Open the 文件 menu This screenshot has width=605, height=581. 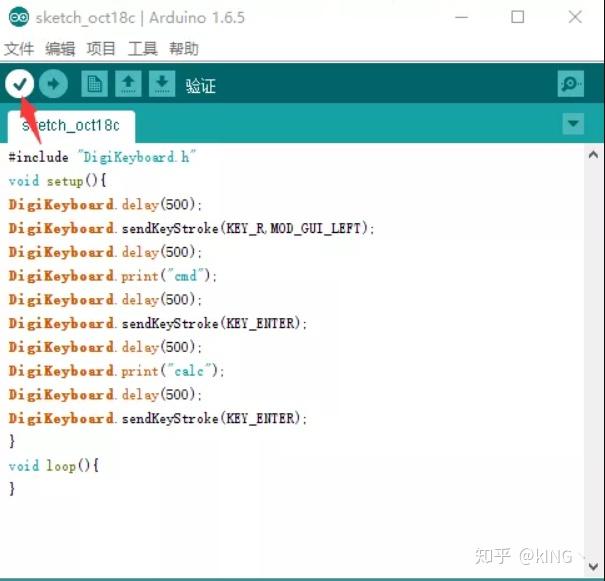[x=19, y=49]
